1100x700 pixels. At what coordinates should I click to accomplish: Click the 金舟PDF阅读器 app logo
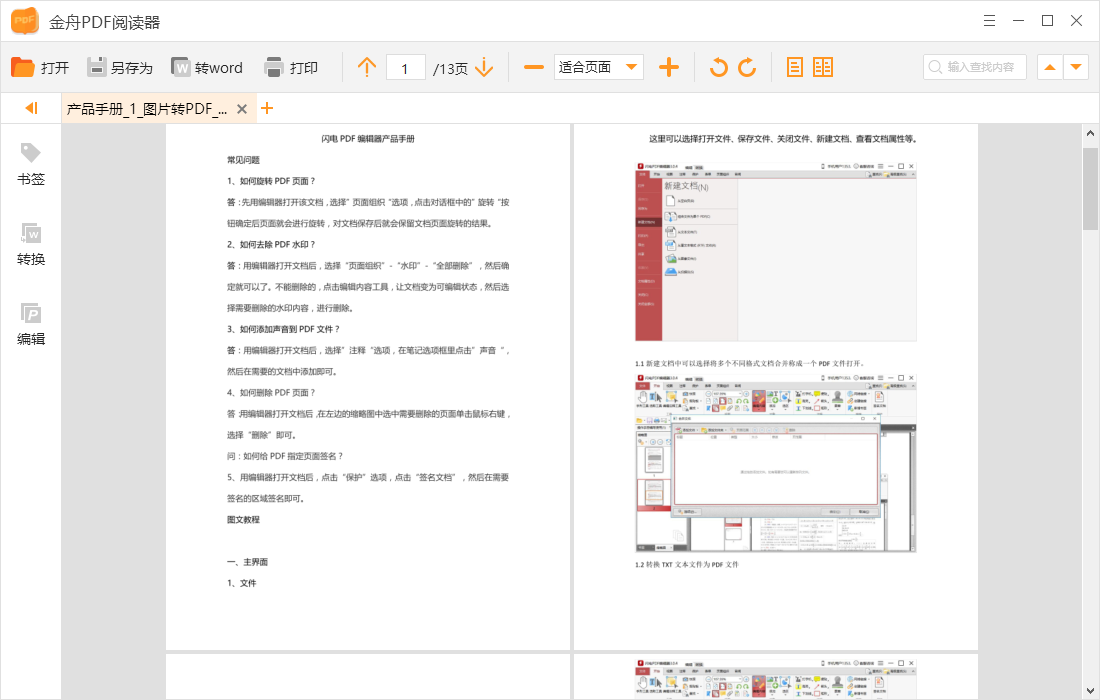tap(25, 21)
